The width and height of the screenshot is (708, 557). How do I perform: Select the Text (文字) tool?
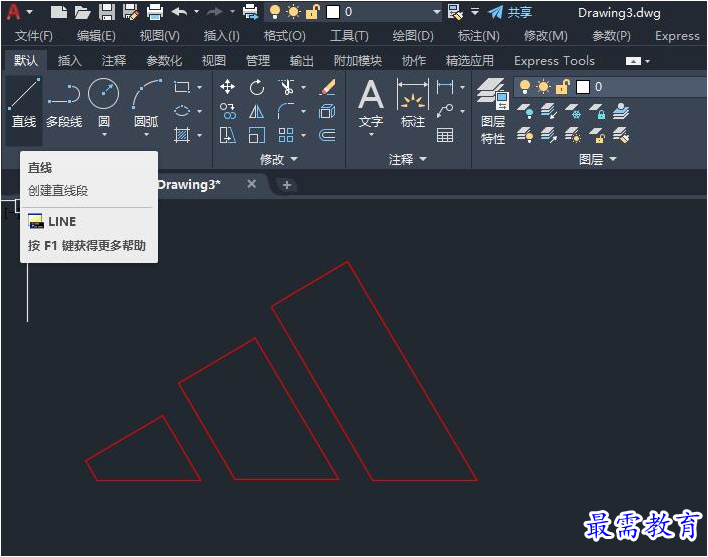click(x=371, y=103)
